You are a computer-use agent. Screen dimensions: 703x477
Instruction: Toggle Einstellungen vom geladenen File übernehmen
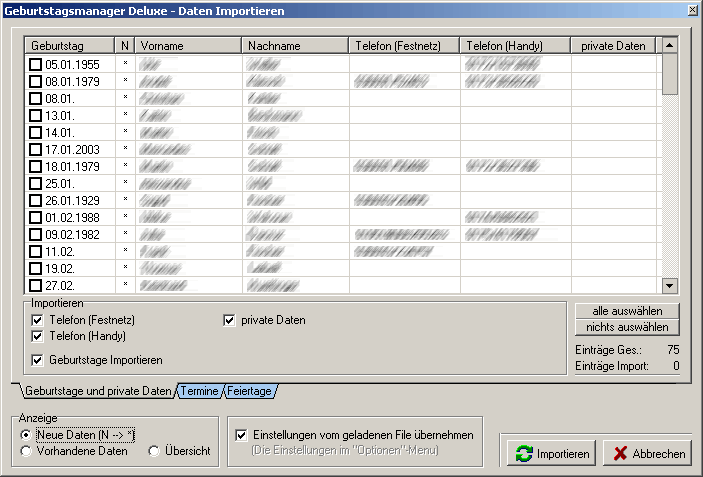point(241,435)
